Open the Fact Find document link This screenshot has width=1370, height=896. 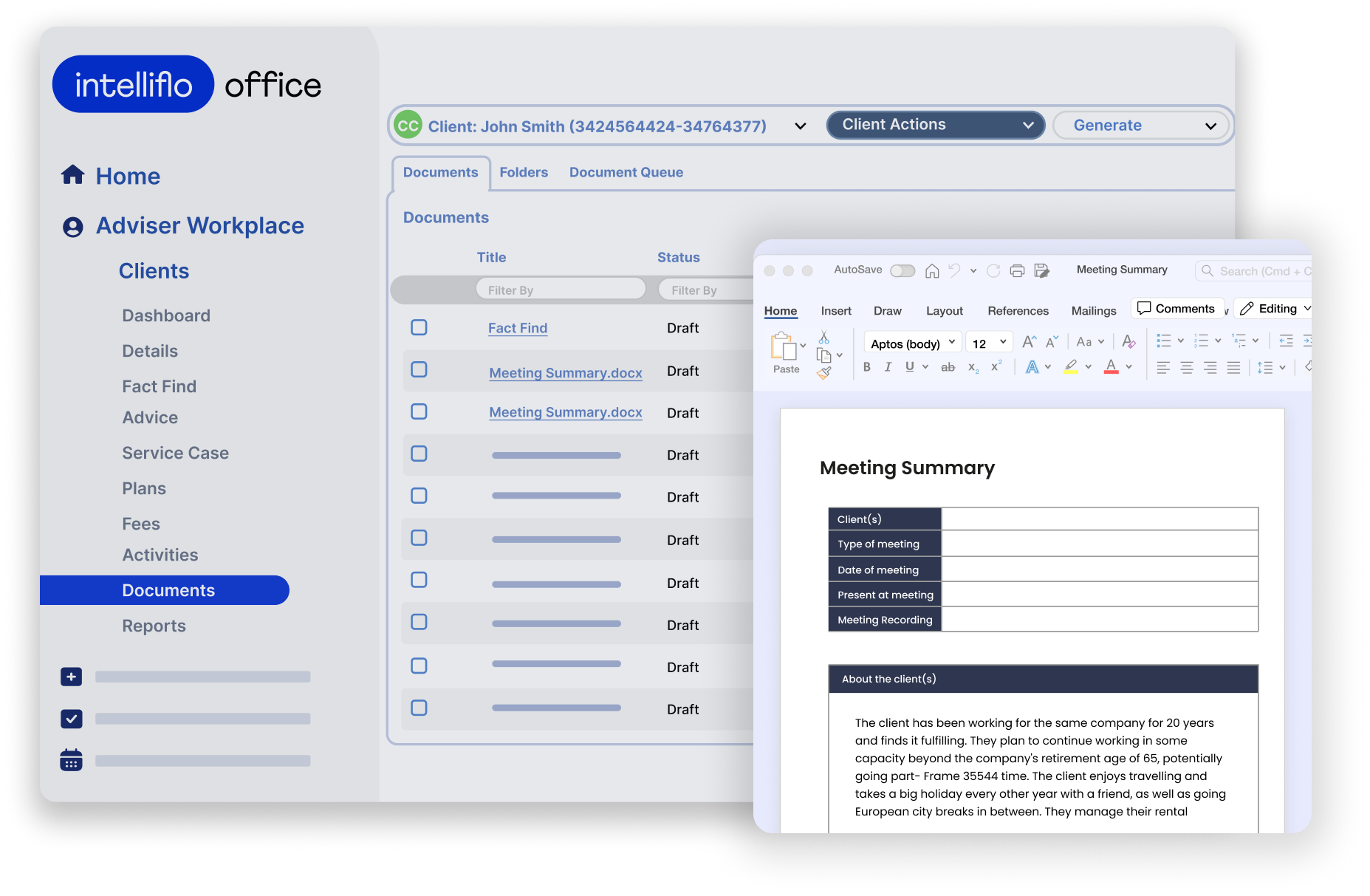pos(518,328)
